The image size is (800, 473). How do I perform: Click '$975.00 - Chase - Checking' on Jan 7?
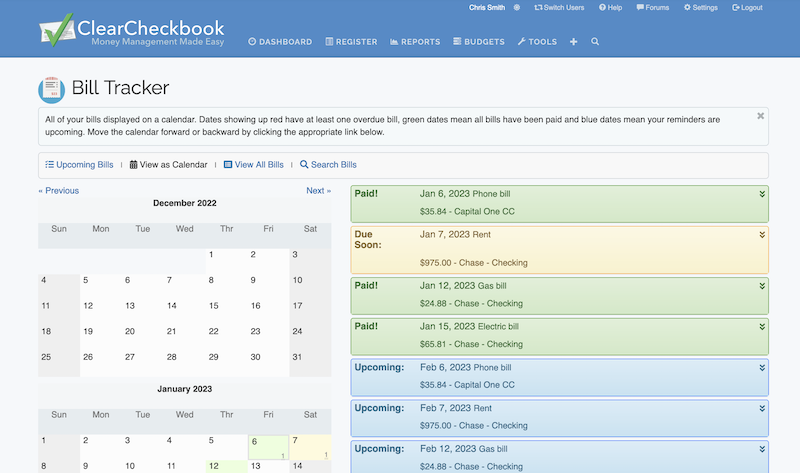(x=473, y=263)
